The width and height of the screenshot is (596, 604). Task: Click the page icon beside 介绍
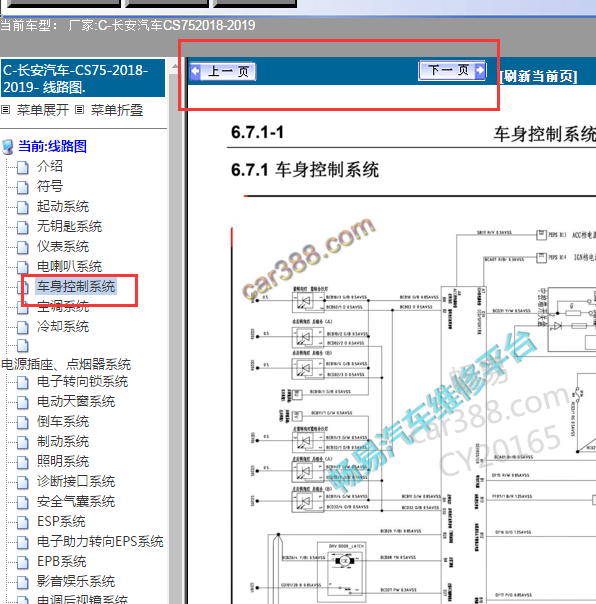click(x=23, y=168)
